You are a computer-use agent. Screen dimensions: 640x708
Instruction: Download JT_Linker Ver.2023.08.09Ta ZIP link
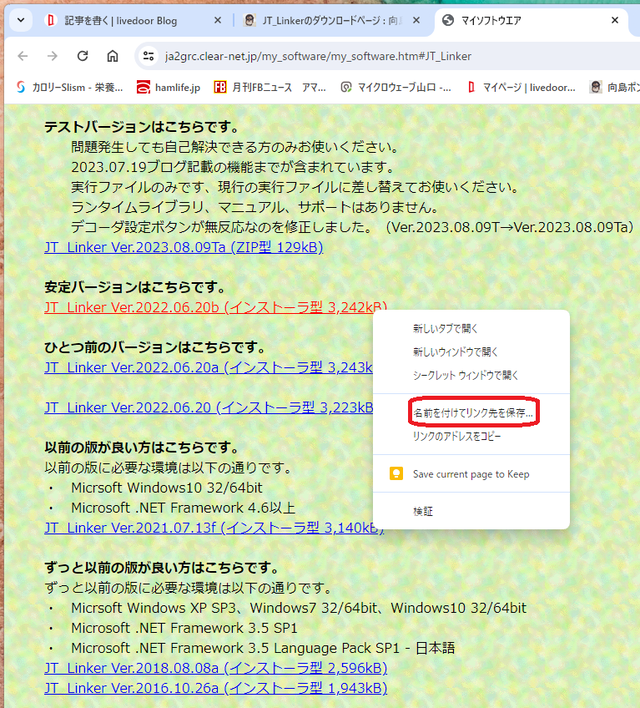183,247
